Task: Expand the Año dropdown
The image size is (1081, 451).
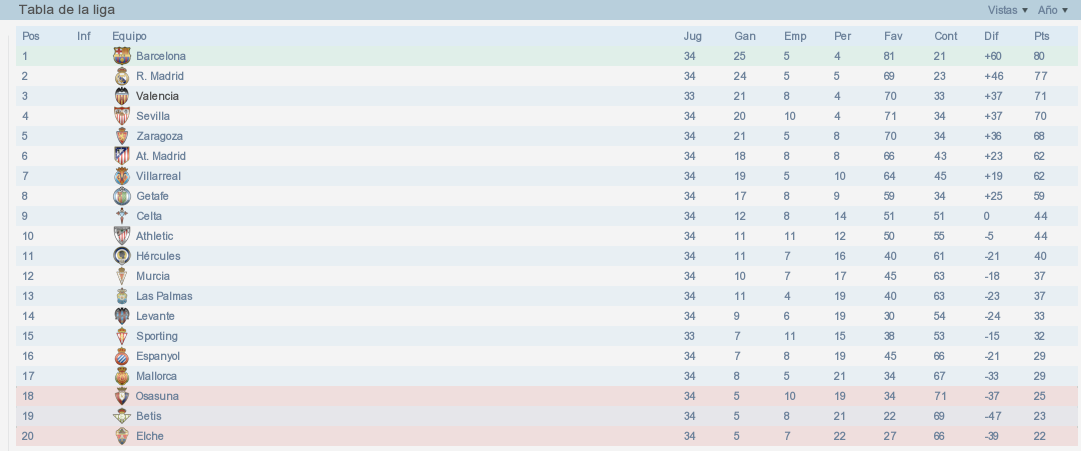Action: click(x=1051, y=10)
